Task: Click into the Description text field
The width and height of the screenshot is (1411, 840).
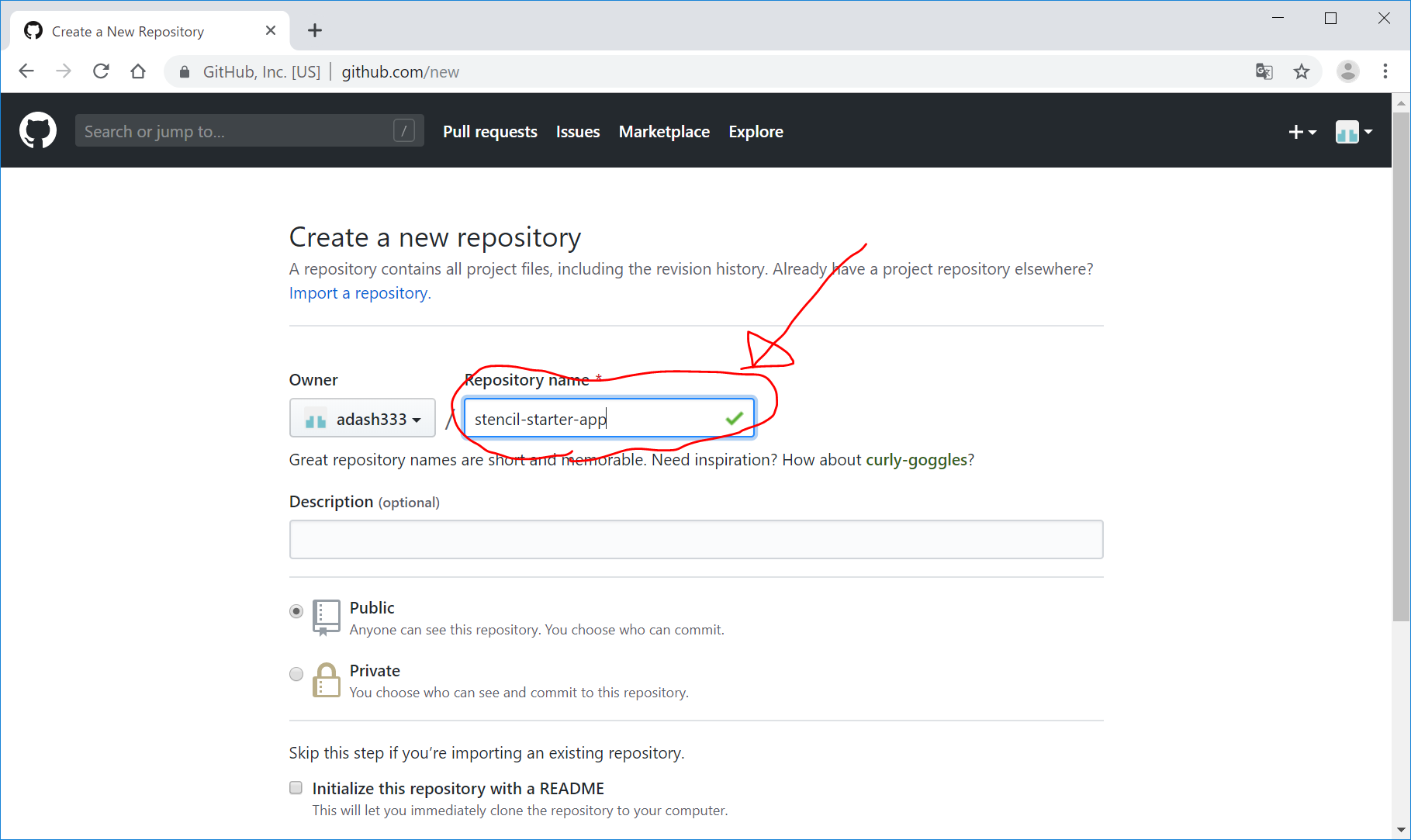Action: (696, 539)
